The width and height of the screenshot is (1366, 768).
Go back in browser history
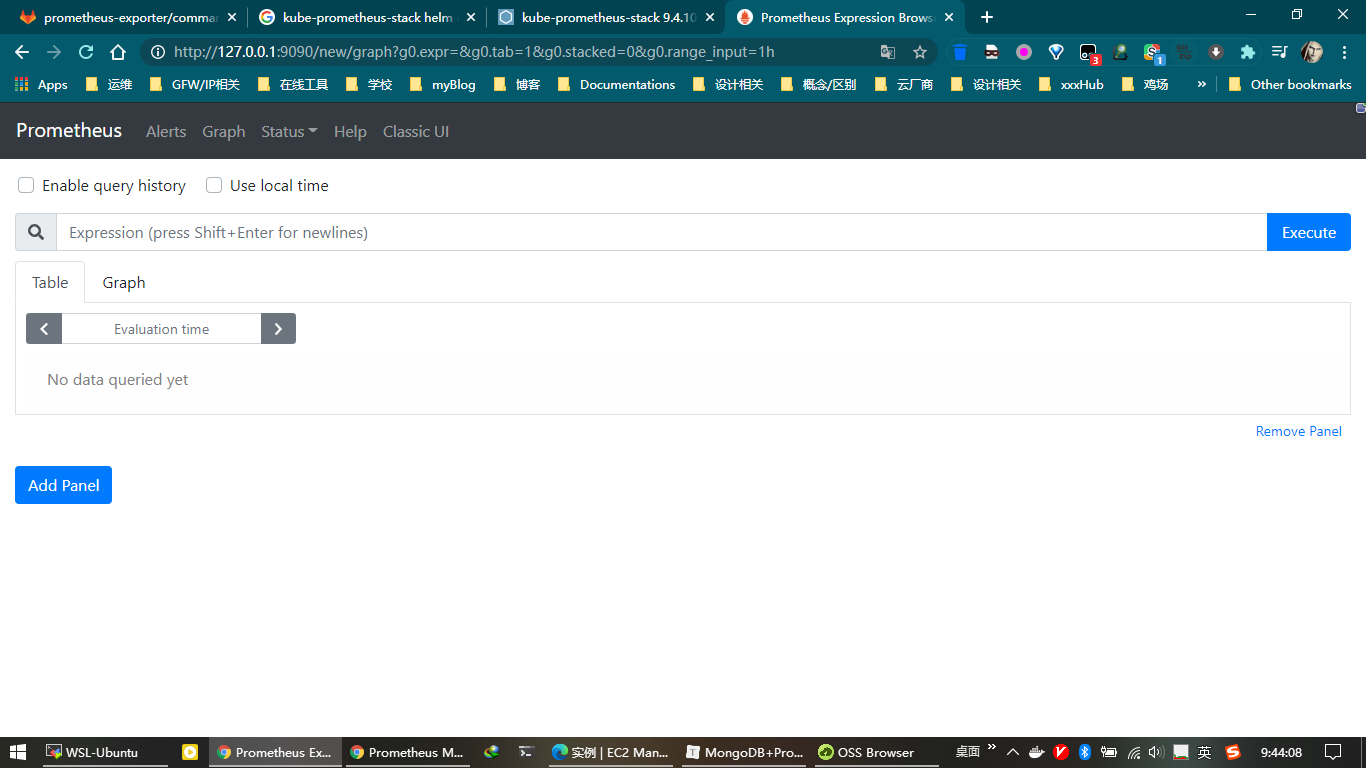tap(22, 52)
